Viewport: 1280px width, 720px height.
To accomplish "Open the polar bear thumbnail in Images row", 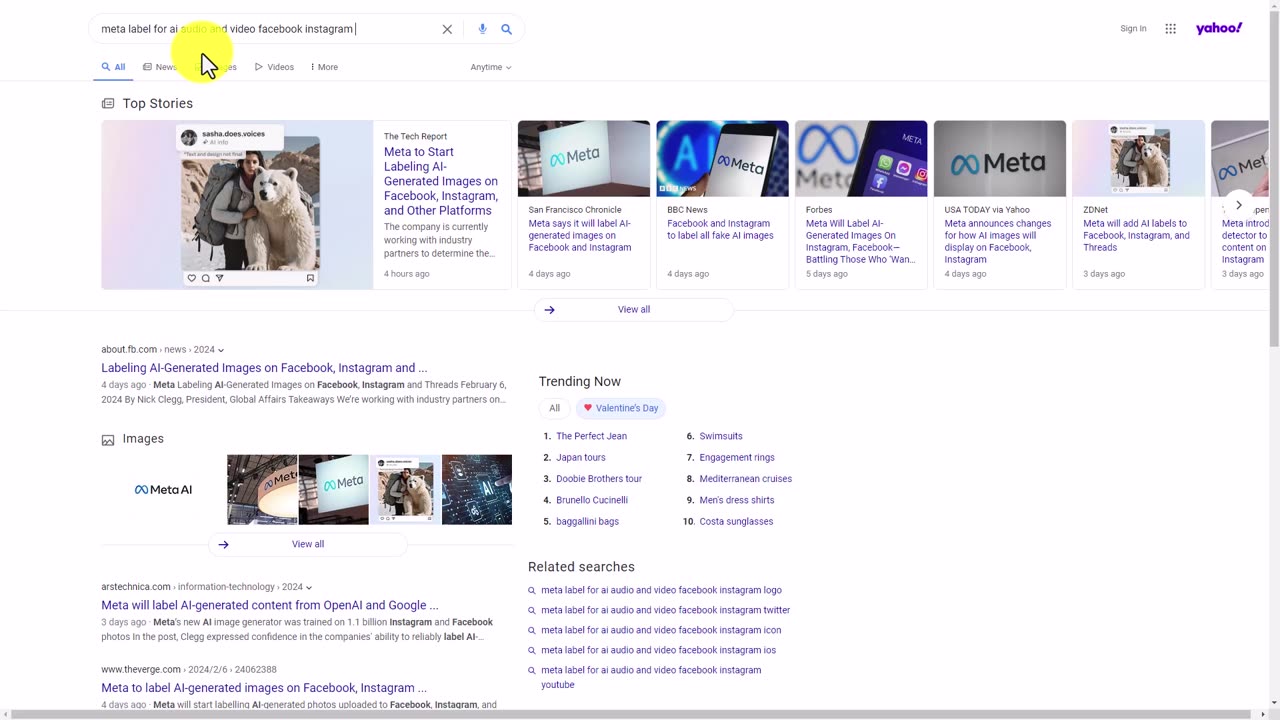I will pos(405,490).
